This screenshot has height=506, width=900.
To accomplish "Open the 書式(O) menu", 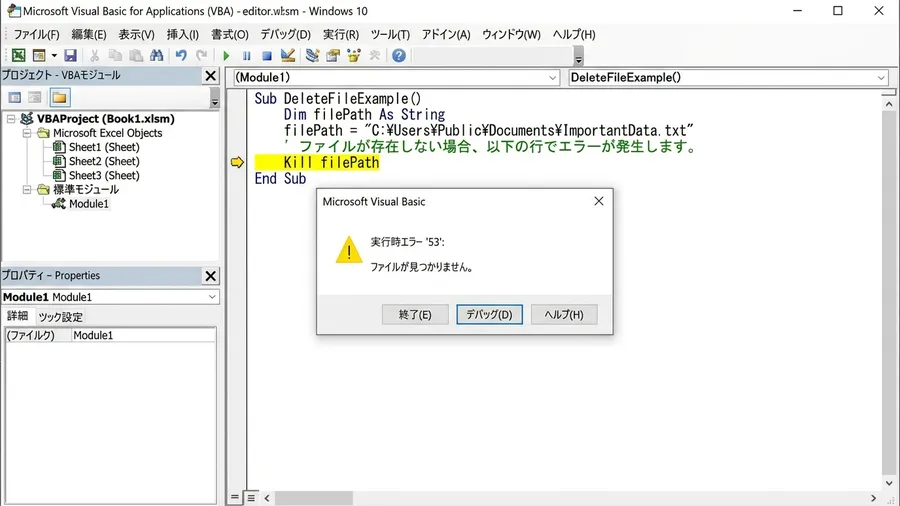I will click(230, 34).
